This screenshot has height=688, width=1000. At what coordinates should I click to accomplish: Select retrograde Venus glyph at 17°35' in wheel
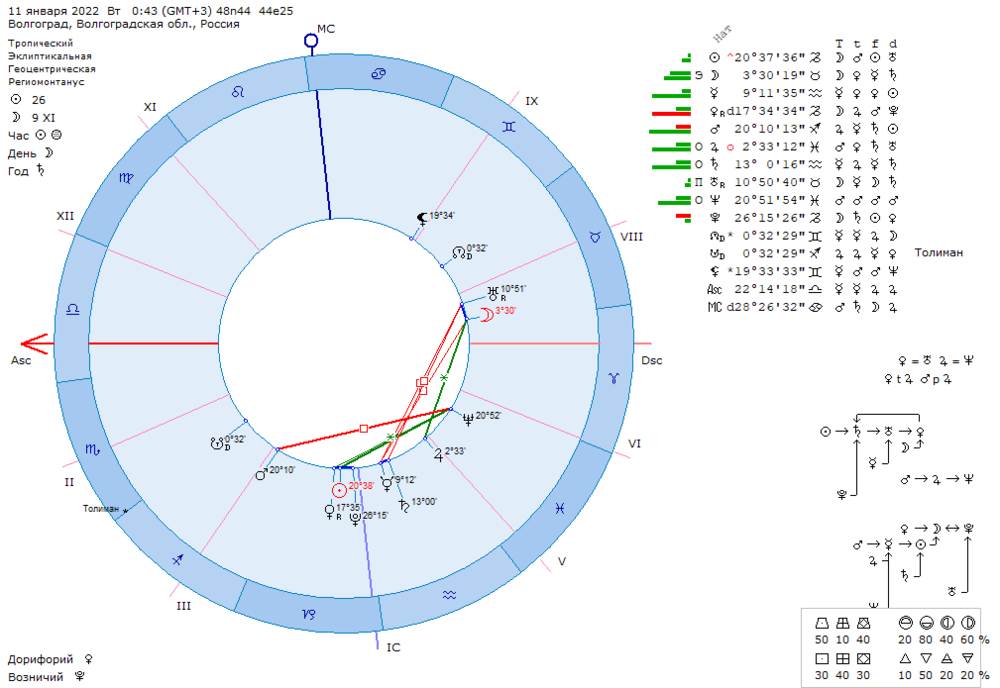(329, 511)
